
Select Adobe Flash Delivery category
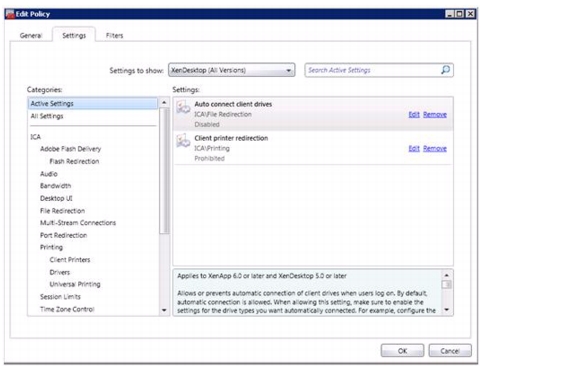[70, 149]
